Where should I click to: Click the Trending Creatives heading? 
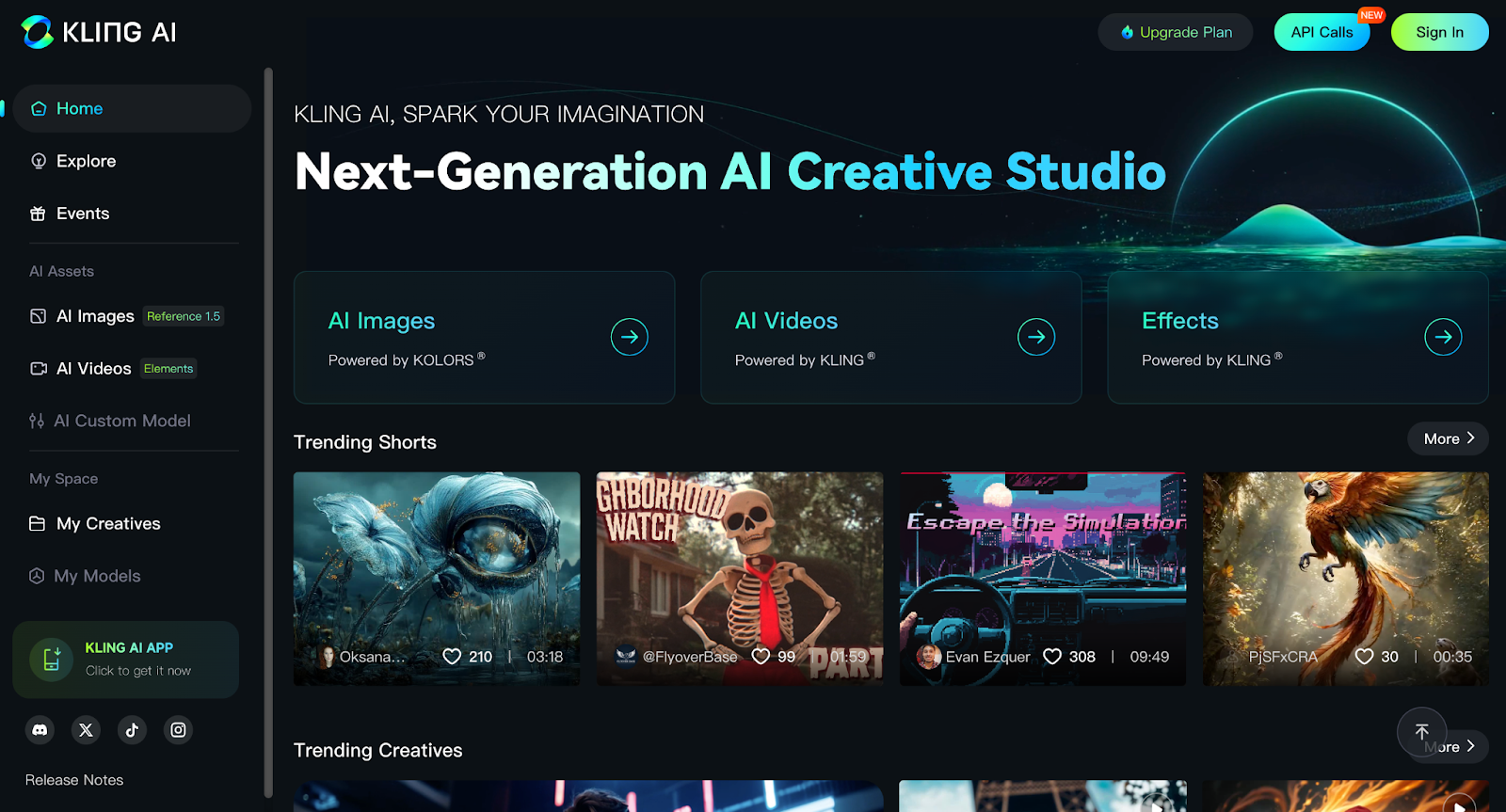click(x=378, y=750)
